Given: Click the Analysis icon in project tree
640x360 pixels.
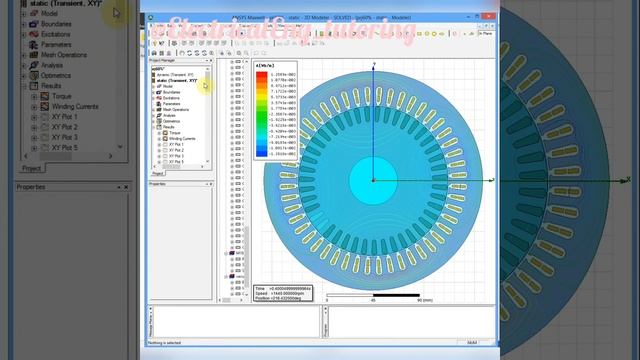Looking at the screenshot, I should [159, 116].
